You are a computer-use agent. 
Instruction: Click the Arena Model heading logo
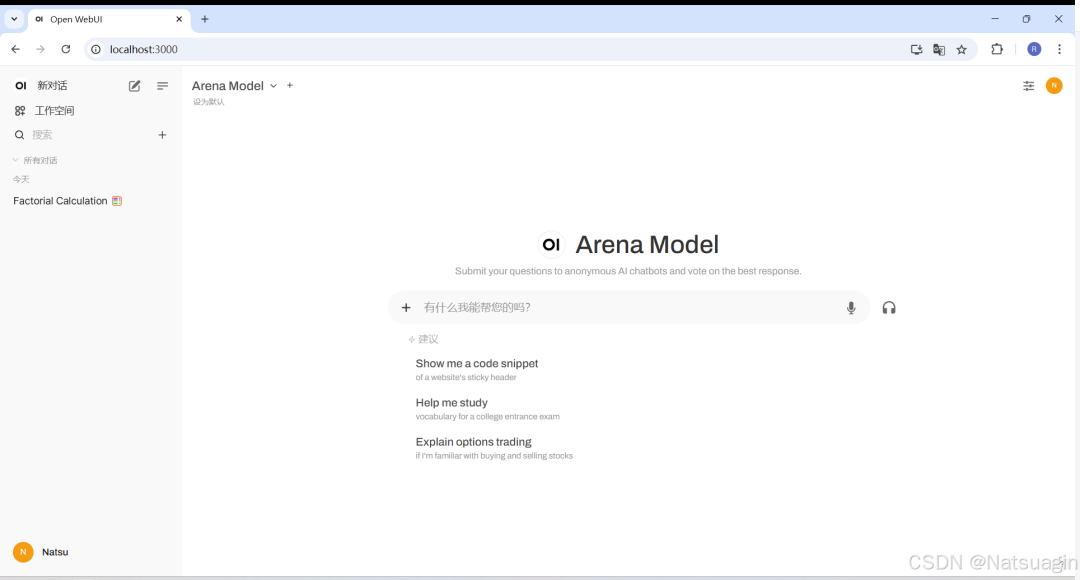tap(551, 245)
